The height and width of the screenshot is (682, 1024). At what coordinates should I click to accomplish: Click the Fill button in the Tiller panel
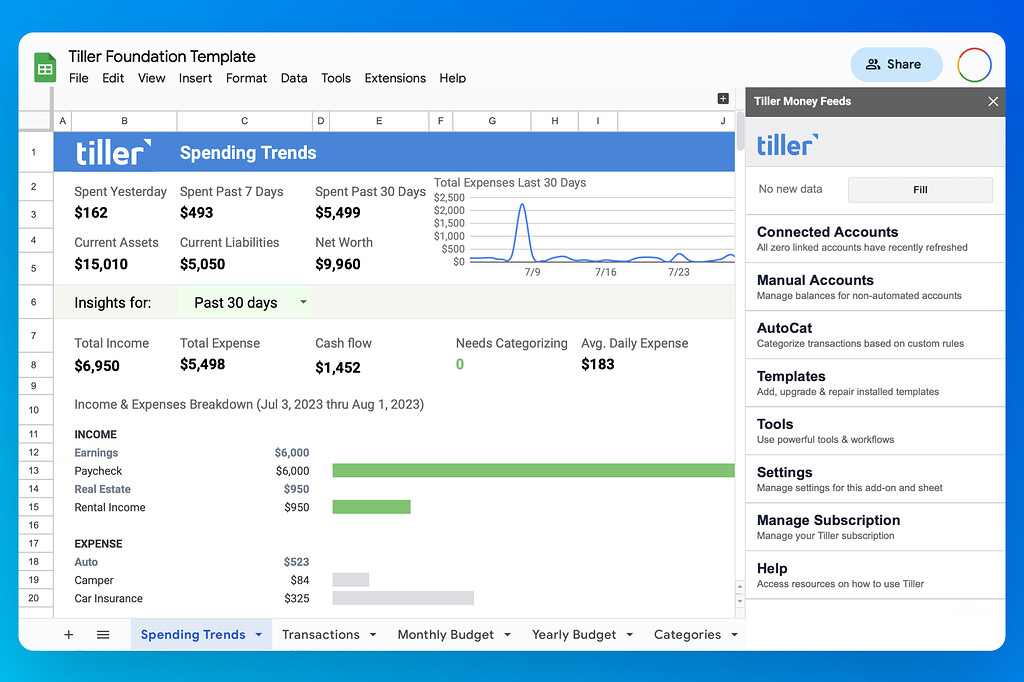tap(920, 189)
